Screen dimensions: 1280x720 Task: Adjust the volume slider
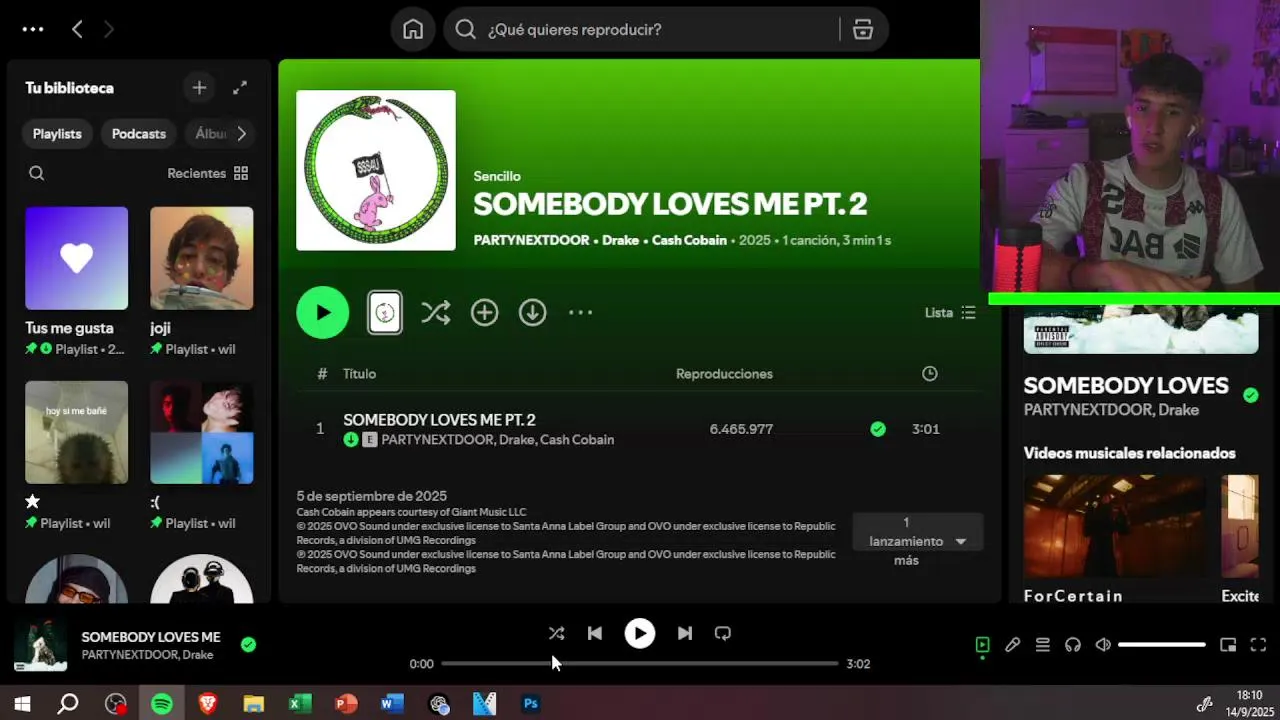coord(1162,645)
